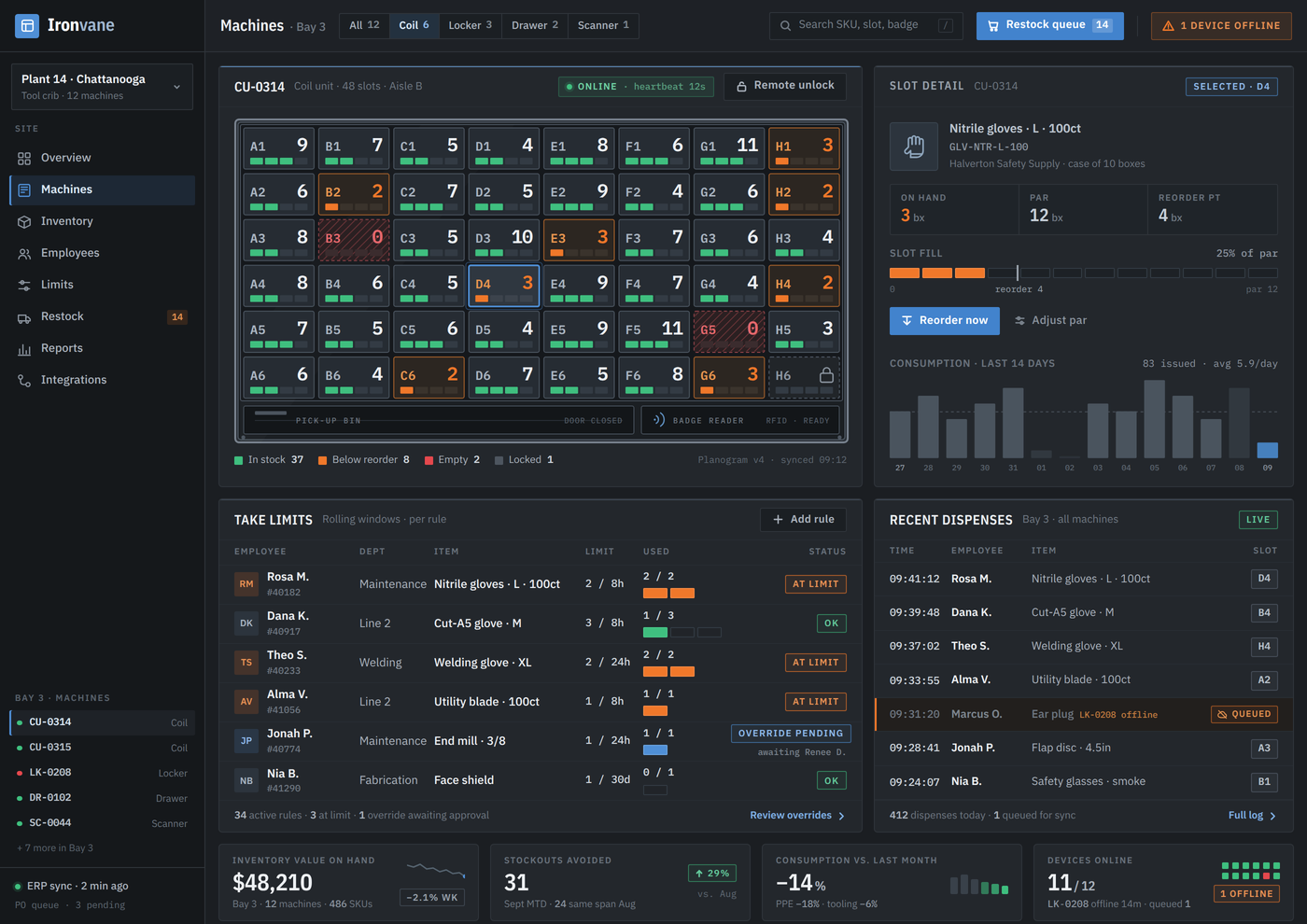The image size is (1307, 924).
Task: Open Machines in the sidebar
Action: pyautogui.click(x=103, y=190)
